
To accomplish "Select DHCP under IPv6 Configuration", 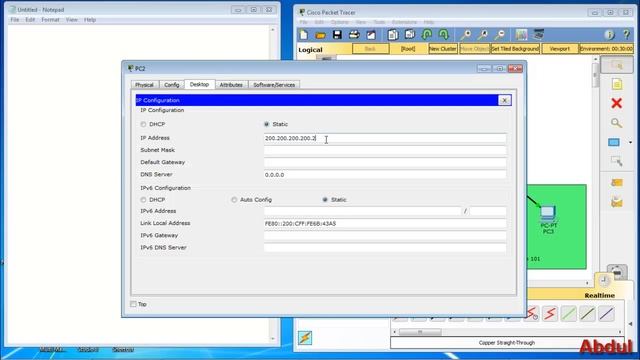I will (143, 200).
